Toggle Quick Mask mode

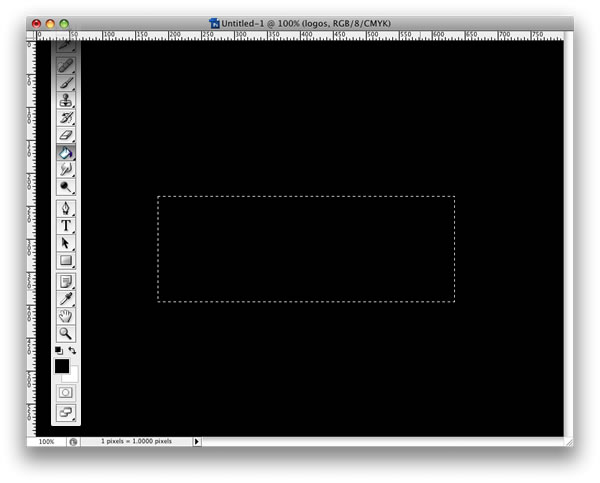[66, 393]
